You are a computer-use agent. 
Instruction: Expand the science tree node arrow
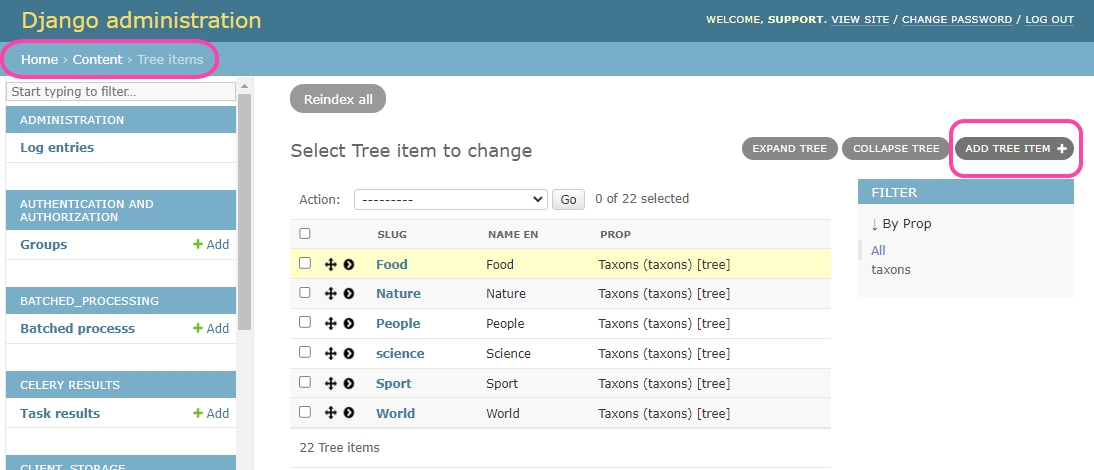click(x=349, y=354)
